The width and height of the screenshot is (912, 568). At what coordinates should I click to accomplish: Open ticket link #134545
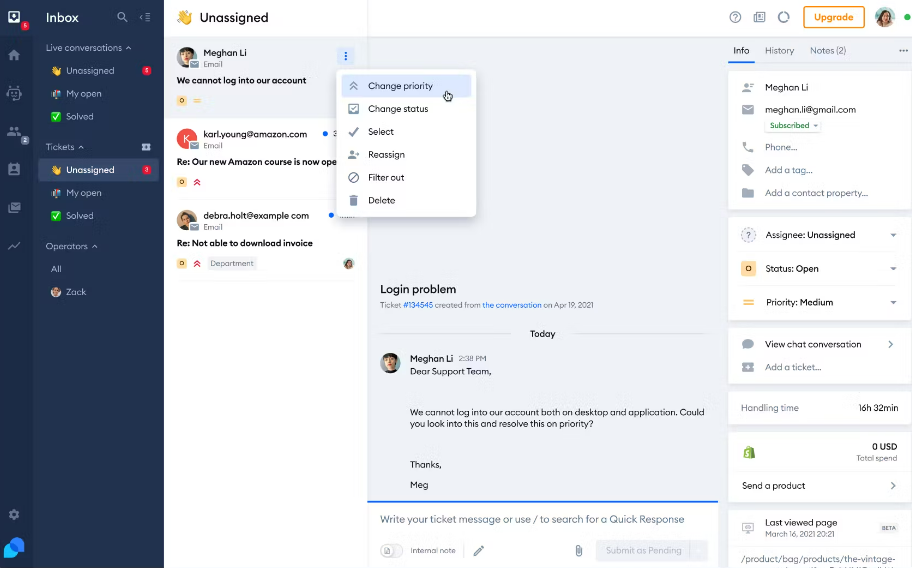(x=418, y=305)
